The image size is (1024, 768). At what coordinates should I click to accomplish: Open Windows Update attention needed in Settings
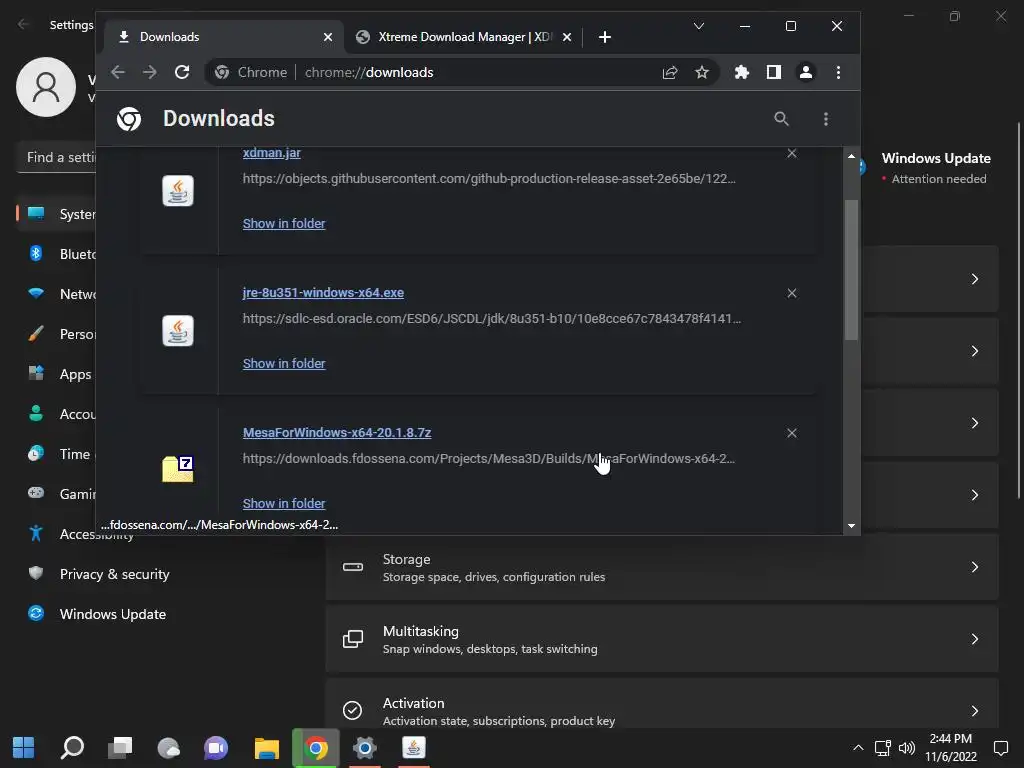[935, 168]
